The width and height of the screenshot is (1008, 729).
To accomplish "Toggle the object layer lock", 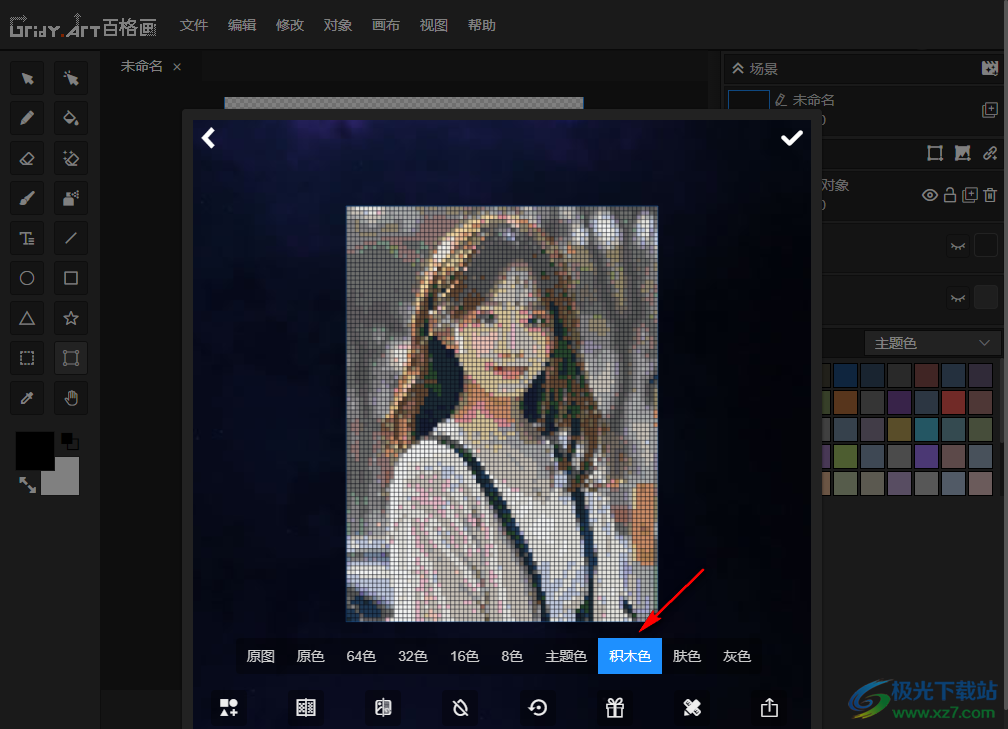I will (950, 195).
